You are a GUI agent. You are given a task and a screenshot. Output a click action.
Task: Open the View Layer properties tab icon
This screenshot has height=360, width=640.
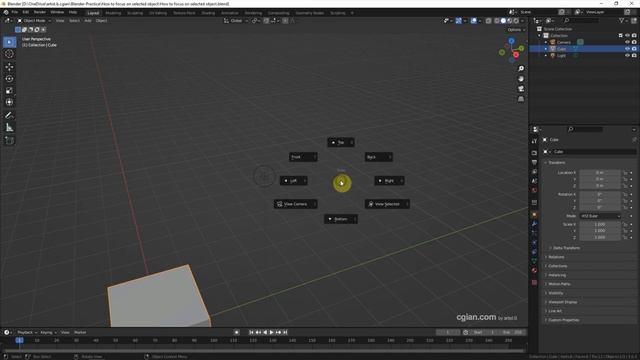(534, 172)
